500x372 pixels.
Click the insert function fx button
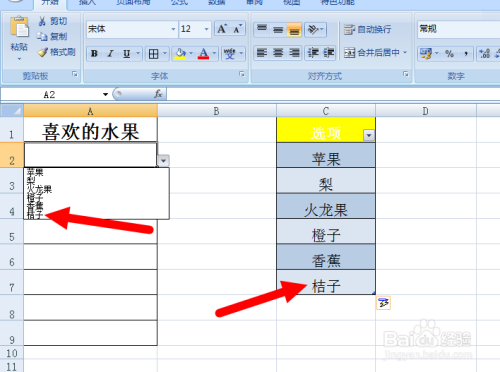[x=158, y=95]
